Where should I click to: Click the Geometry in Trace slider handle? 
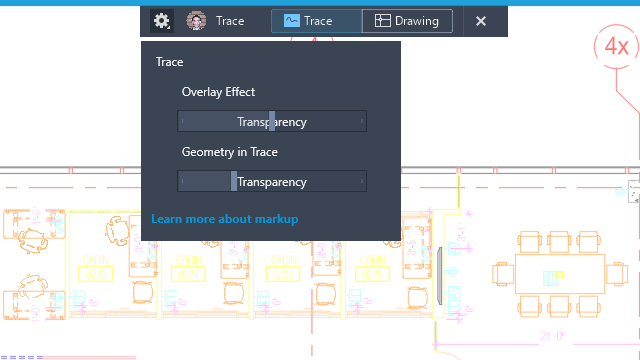(x=234, y=181)
